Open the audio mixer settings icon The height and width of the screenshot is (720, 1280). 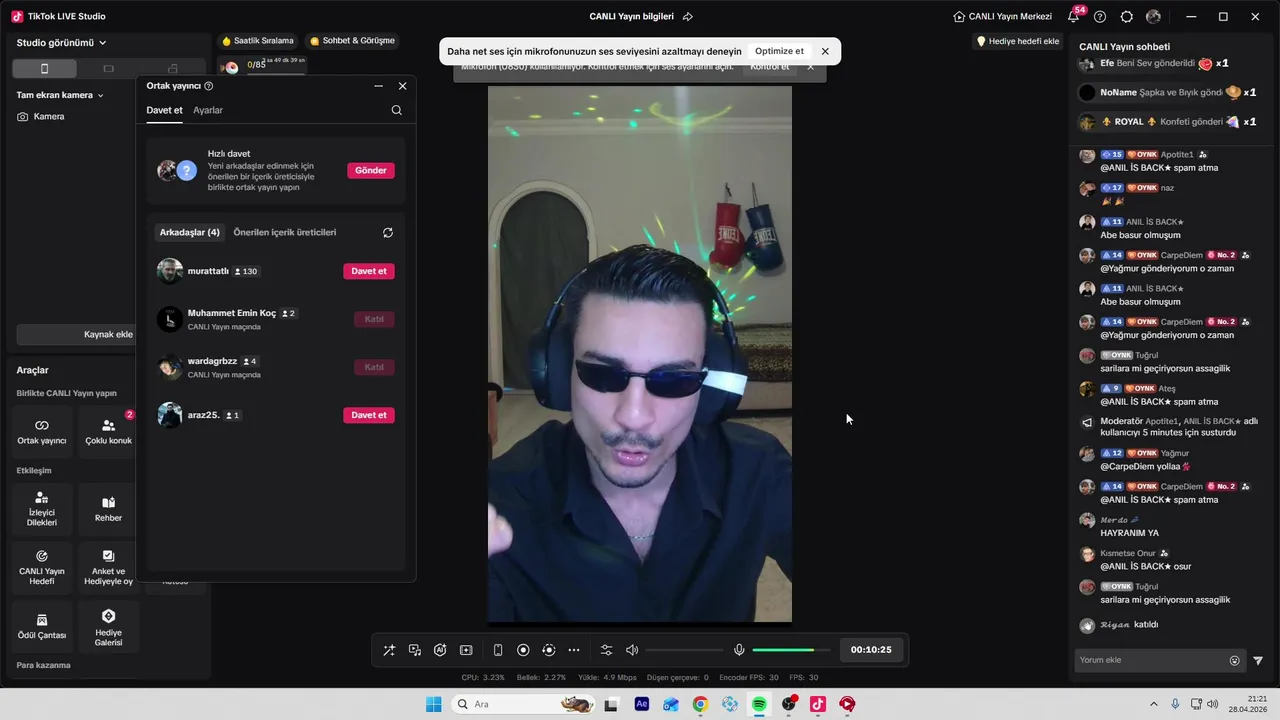click(606, 650)
